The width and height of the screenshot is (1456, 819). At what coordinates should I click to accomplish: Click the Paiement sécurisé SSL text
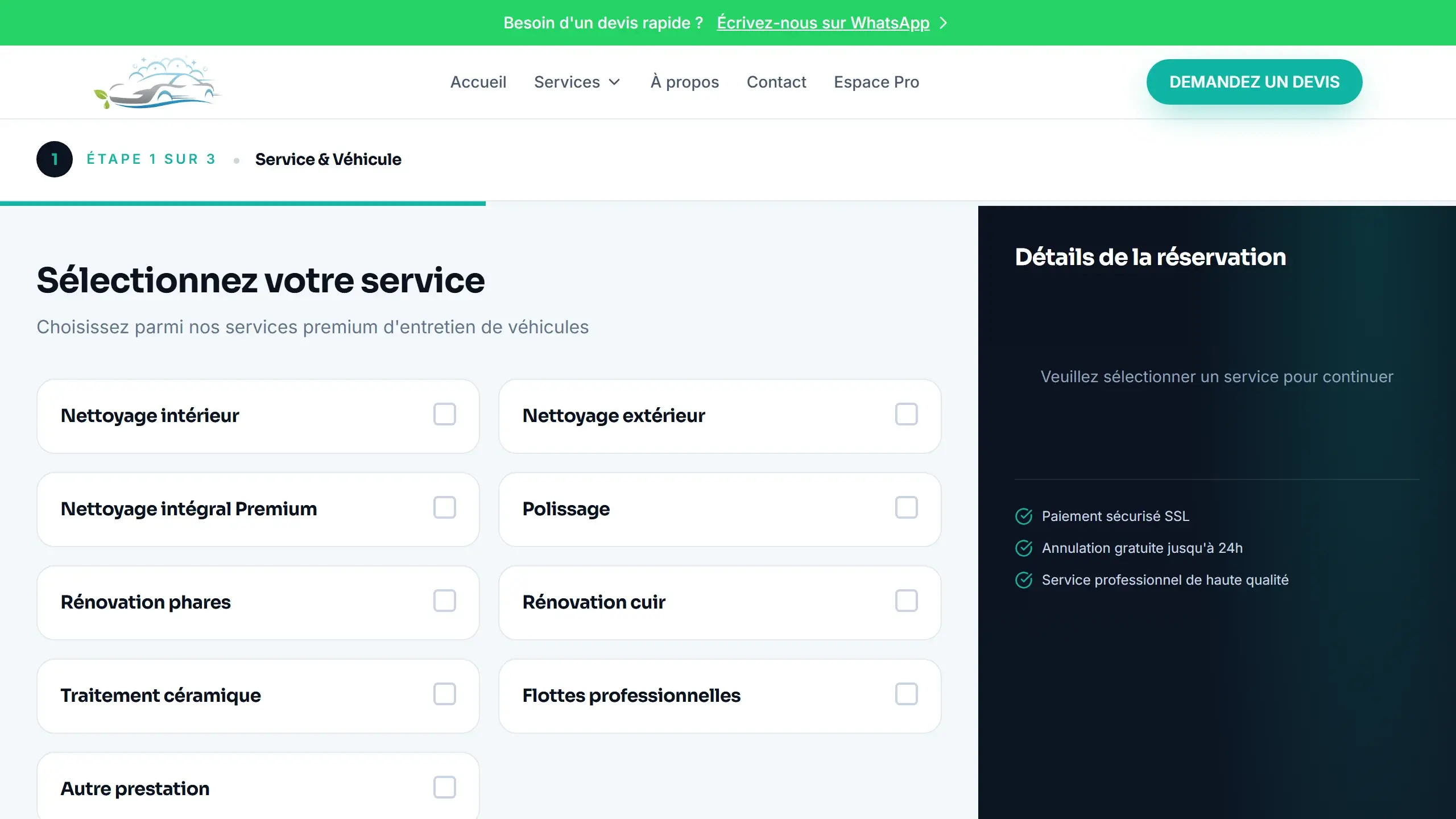click(1115, 516)
